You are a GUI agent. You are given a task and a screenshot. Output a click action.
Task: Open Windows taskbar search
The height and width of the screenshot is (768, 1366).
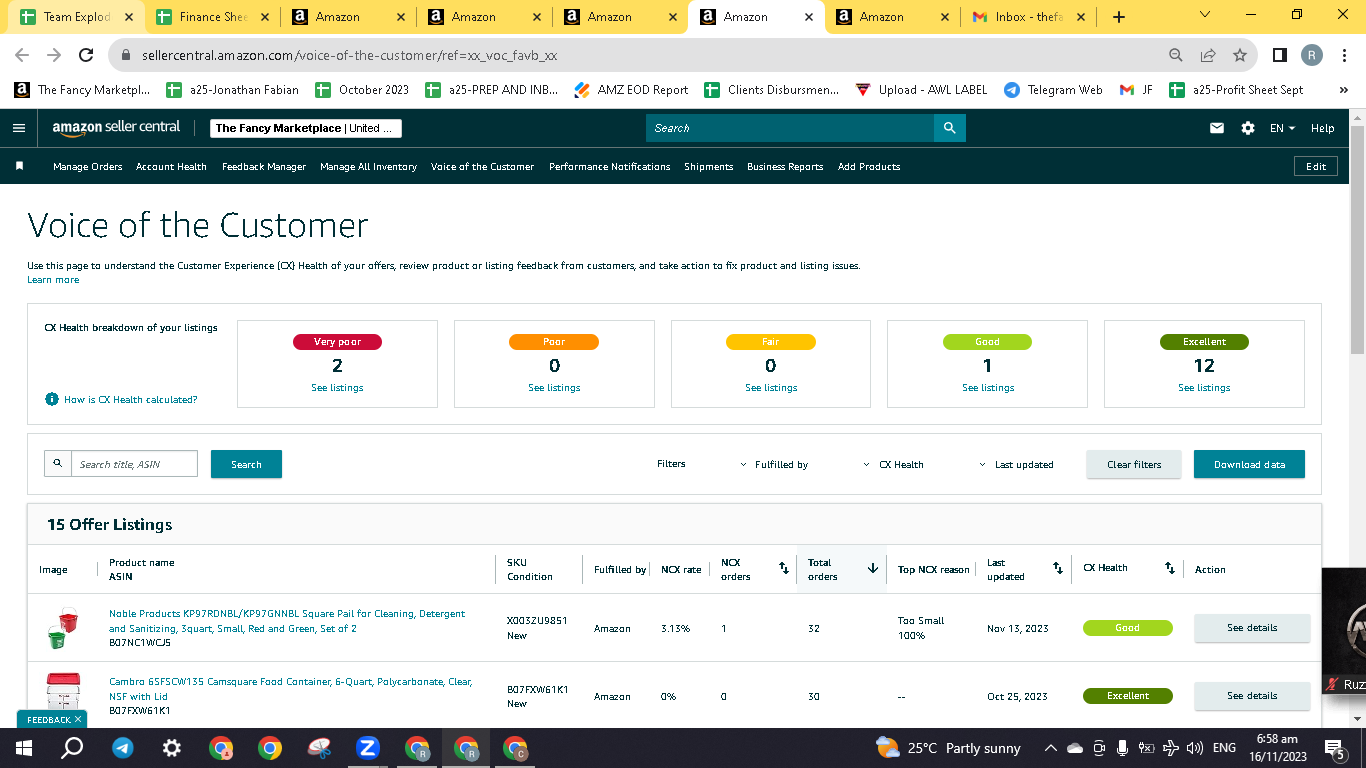tap(73, 748)
